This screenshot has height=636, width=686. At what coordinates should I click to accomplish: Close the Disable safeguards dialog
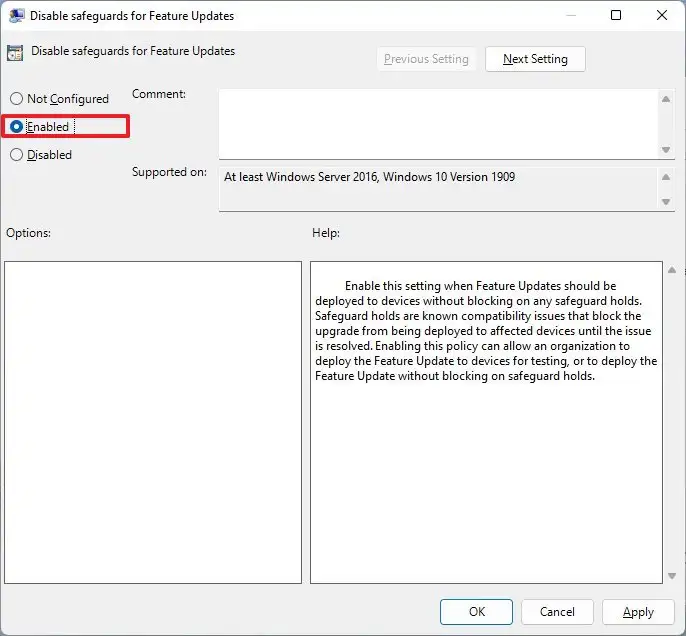661,16
